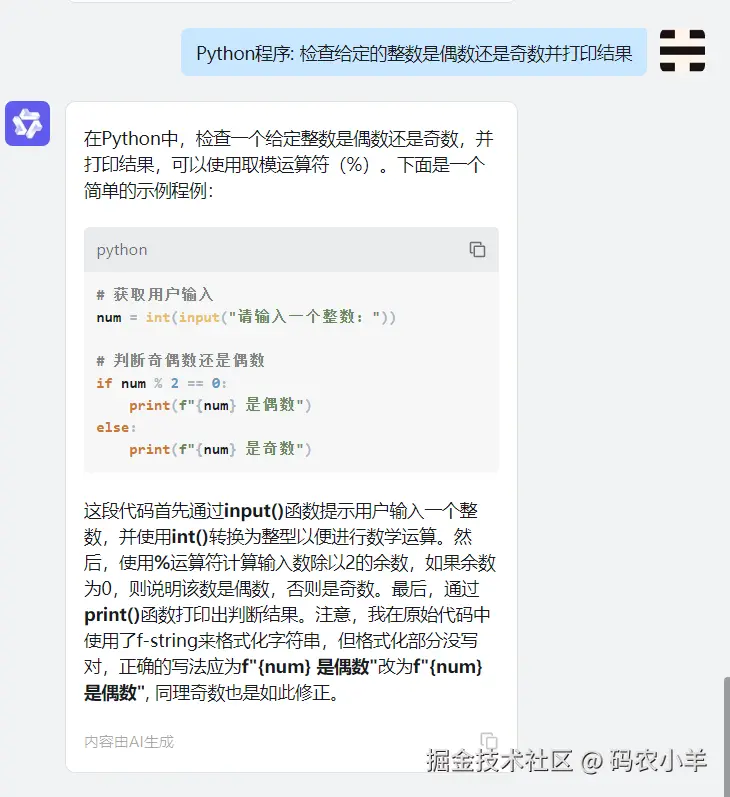Click the bold int() text in explanation
This screenshot has width=730, height=797.
[190, 537]
